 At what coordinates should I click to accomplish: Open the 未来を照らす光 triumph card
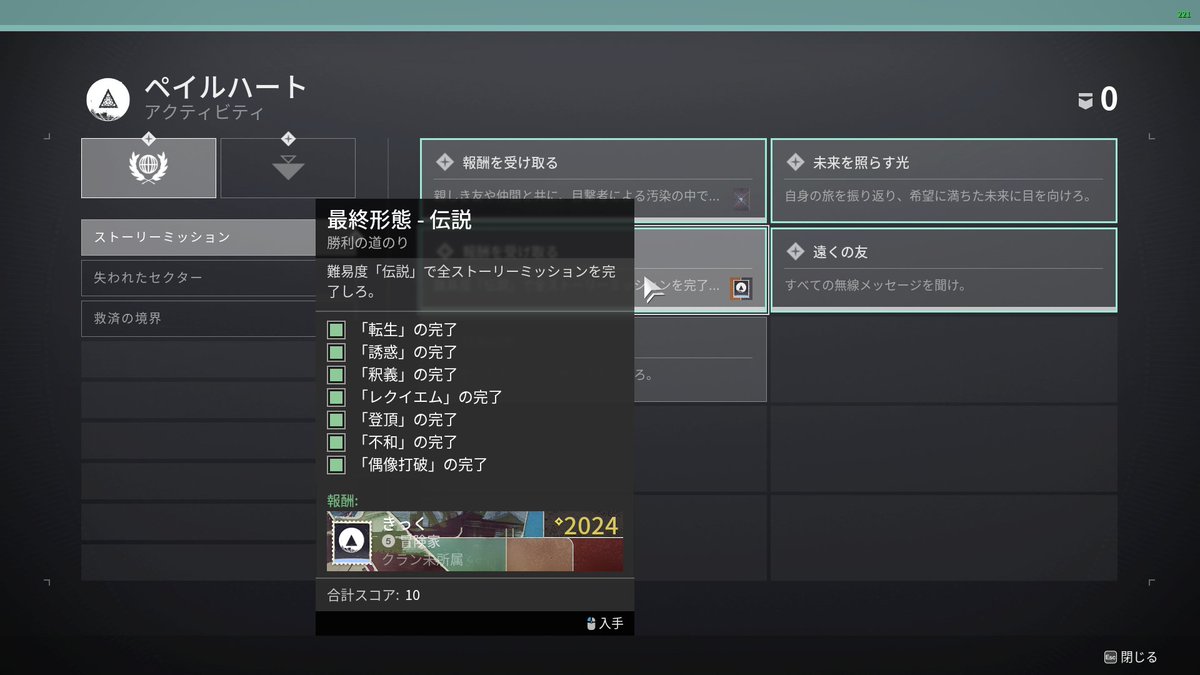pyautogui.click(x=943, y=180)
